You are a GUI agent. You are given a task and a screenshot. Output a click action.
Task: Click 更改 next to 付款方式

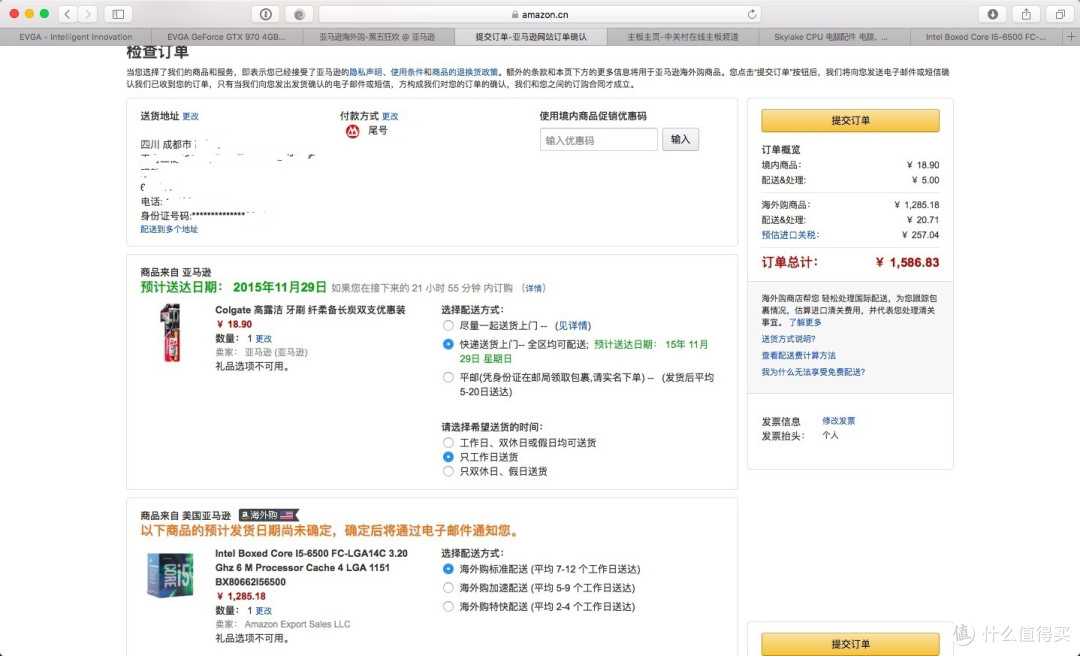point(390,116)
